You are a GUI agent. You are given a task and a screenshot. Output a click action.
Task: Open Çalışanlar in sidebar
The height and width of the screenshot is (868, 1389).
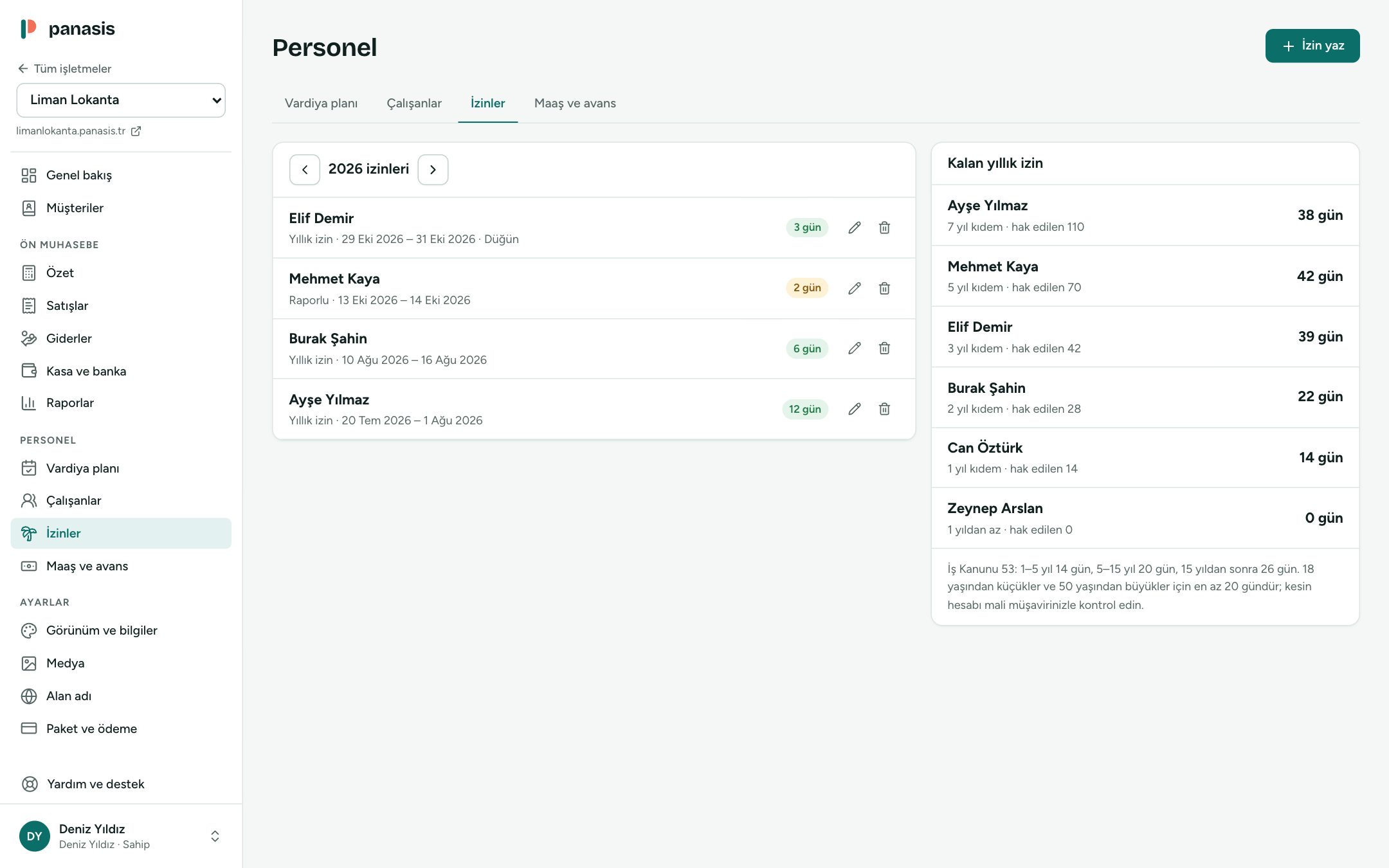[x=121, y=501]
